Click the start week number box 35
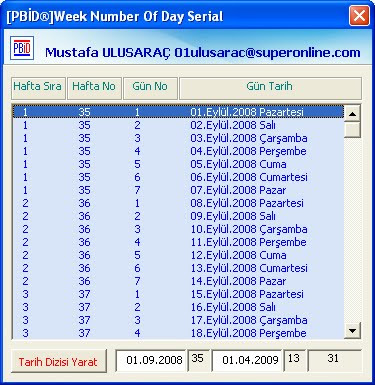The width and height of the screenshot is (375, 385). pyautogui.click(x=198, y=360)
